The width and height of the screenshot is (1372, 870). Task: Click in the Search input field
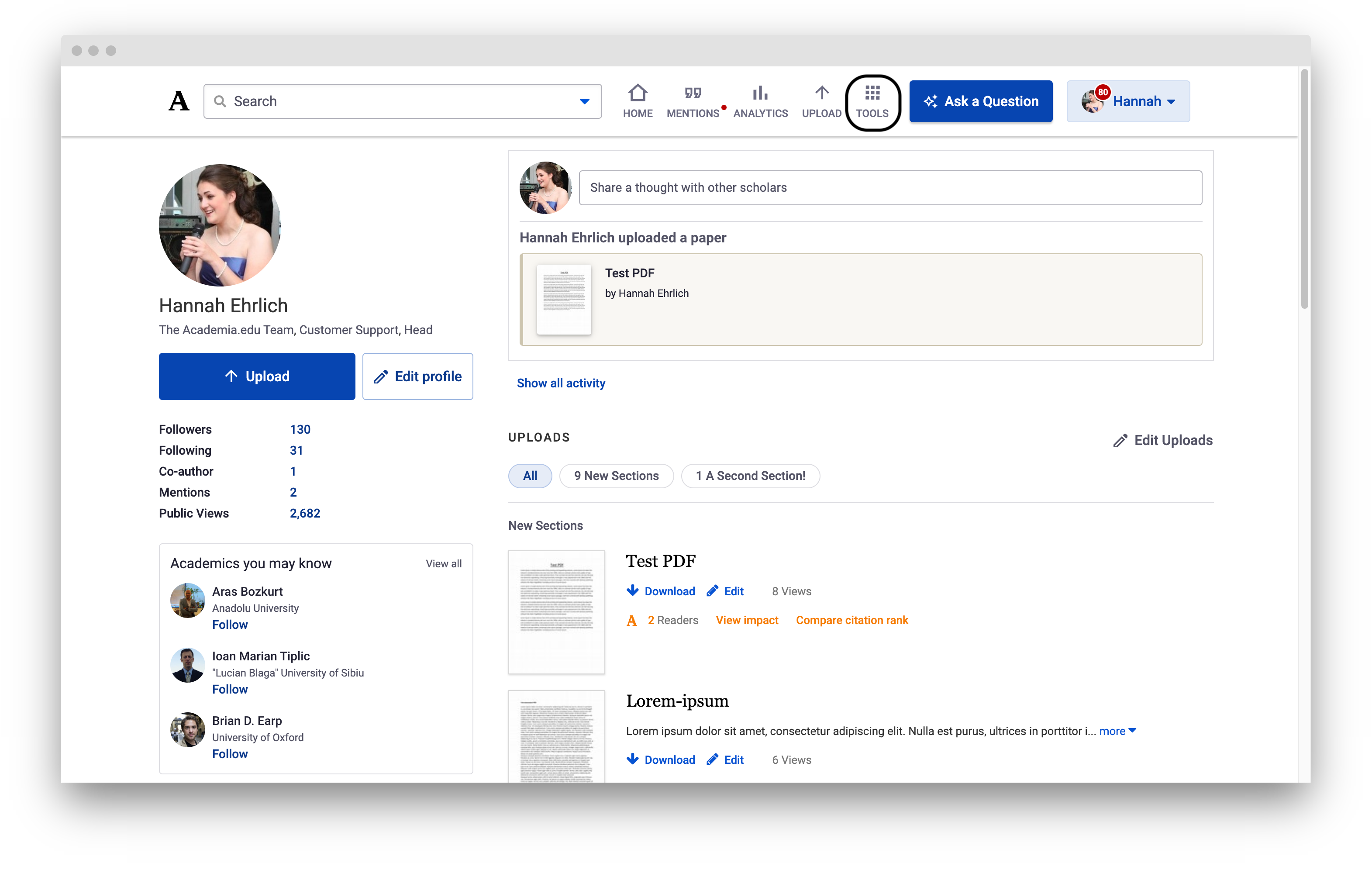pyautogui.click(x=402, y=101)
